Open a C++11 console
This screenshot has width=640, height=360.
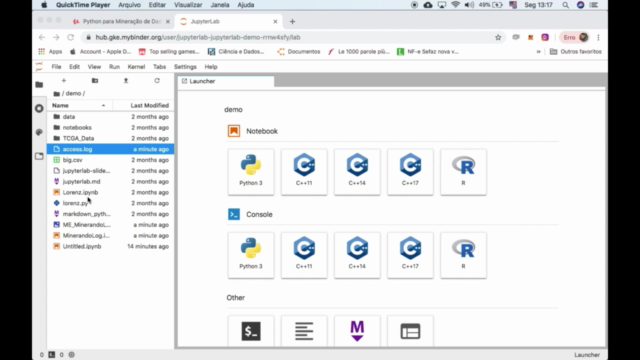(304, 255)
